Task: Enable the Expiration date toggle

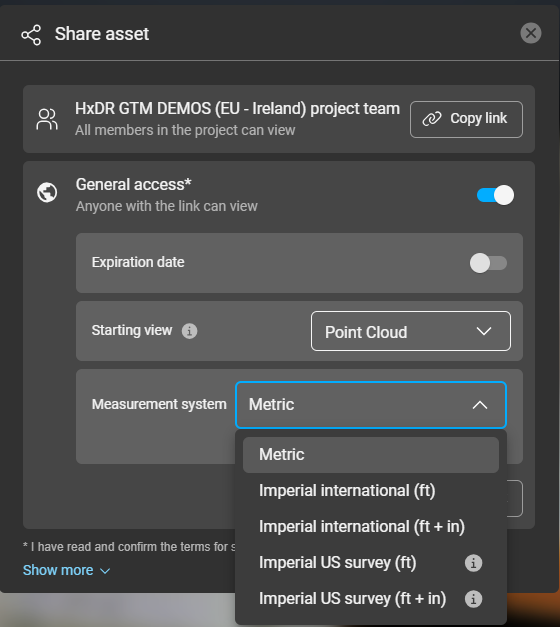Action: pos(488,263)
